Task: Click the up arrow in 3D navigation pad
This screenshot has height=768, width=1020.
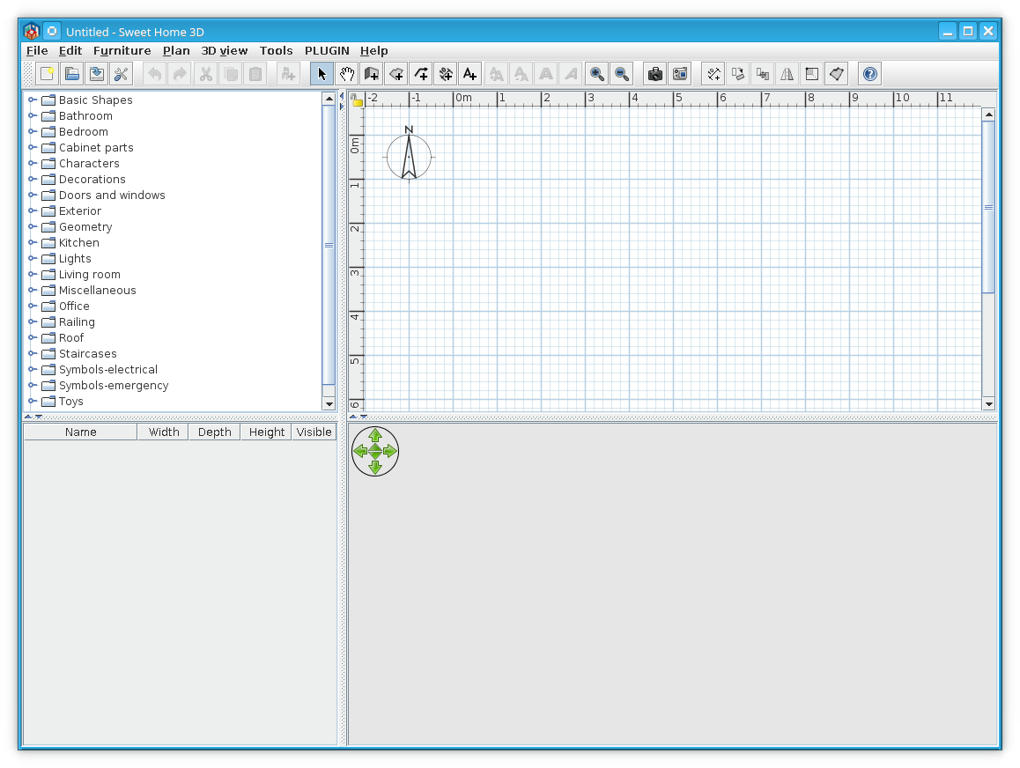Action: pos(375,435)
